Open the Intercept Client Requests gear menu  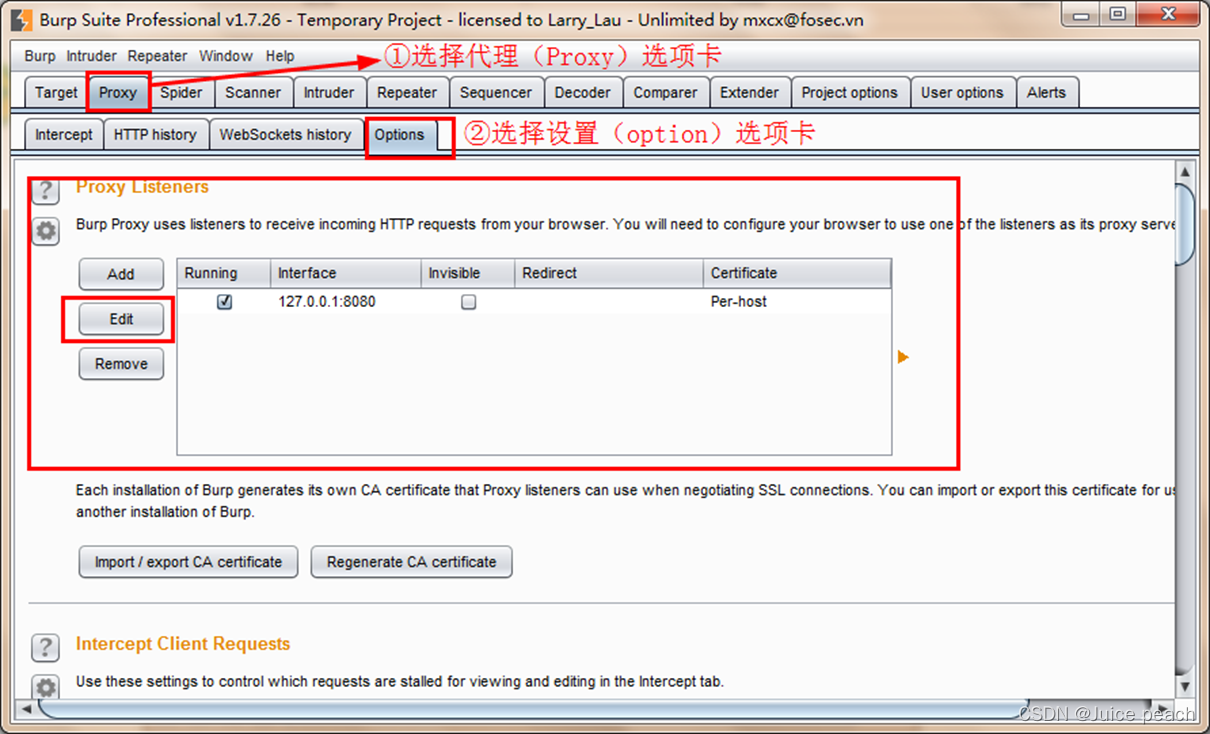click(46, 686)
